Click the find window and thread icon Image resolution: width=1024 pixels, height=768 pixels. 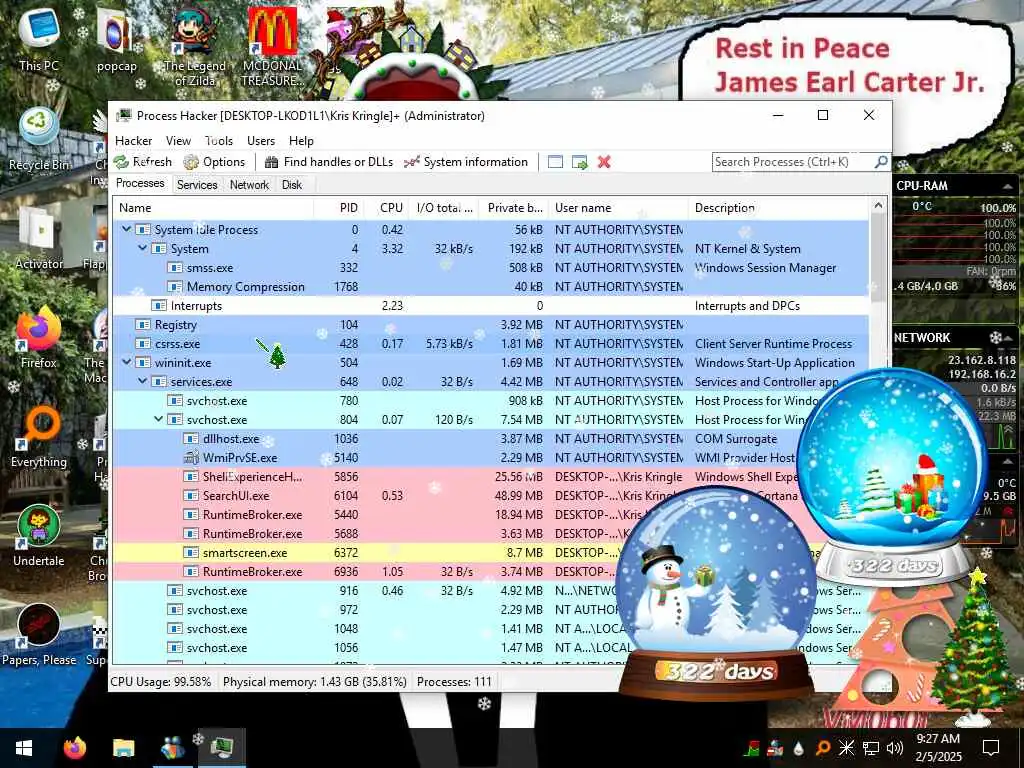pyautogui.click(x=579, y=162)
